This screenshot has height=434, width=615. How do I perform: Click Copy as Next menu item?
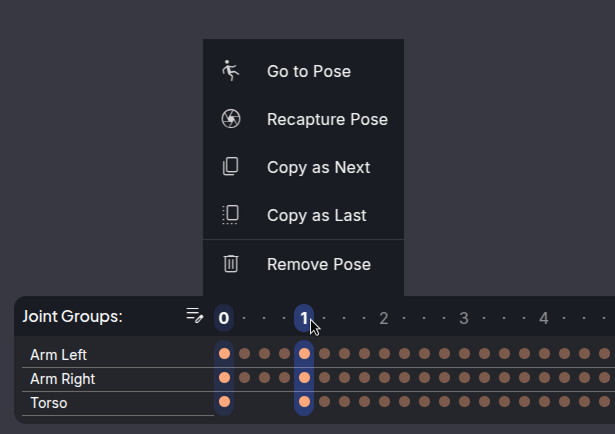pos(303,167)
